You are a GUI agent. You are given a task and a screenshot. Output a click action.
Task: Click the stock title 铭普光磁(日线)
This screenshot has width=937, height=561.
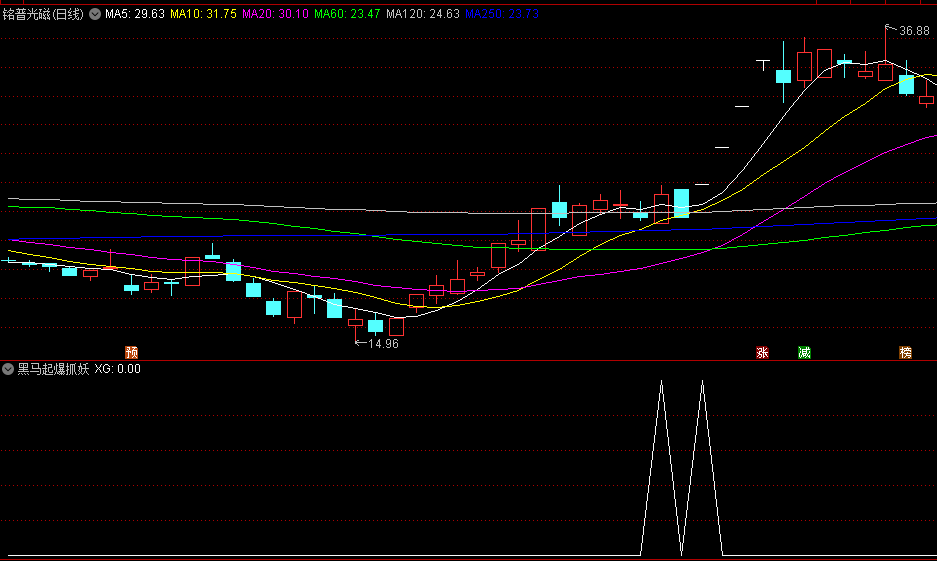[42, 14]
